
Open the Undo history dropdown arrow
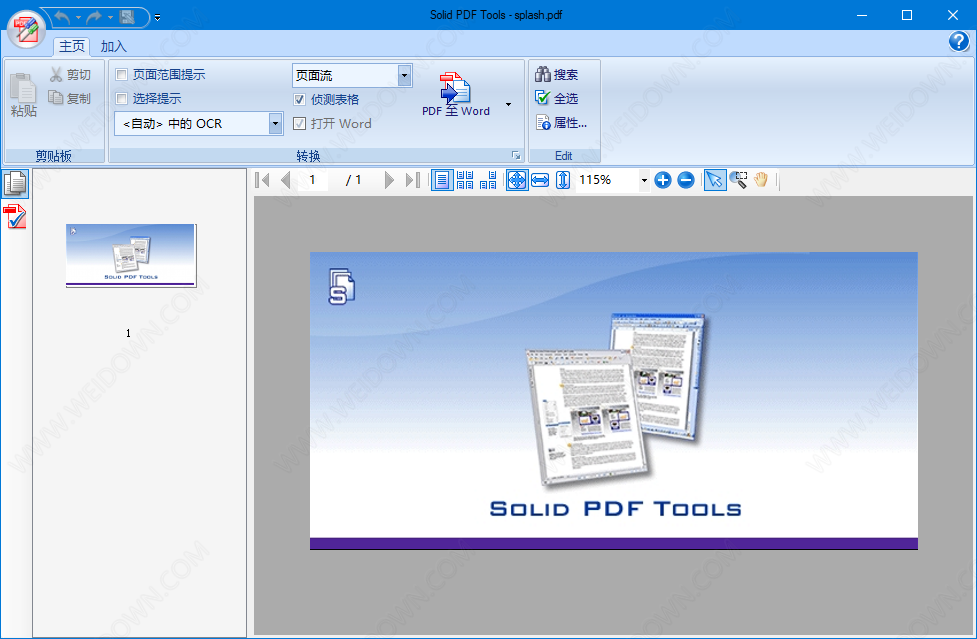pos(79,17)
